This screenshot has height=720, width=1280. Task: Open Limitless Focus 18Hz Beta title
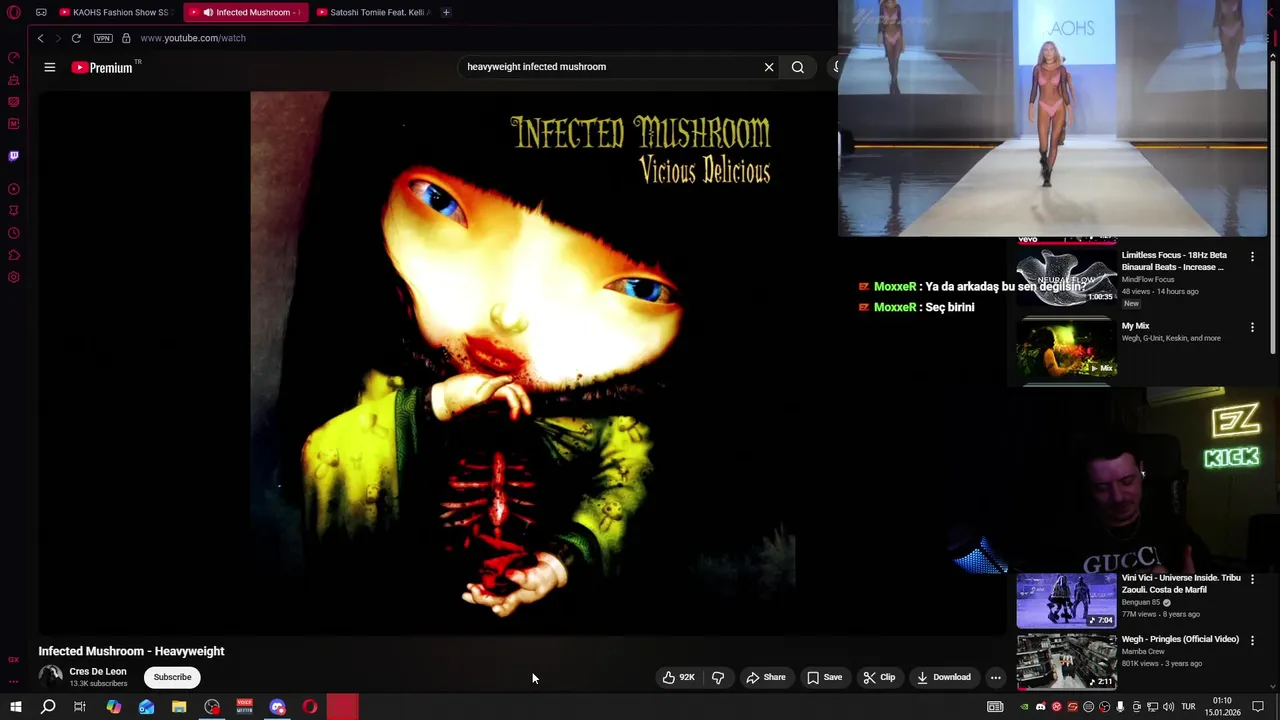[1174, 261]
